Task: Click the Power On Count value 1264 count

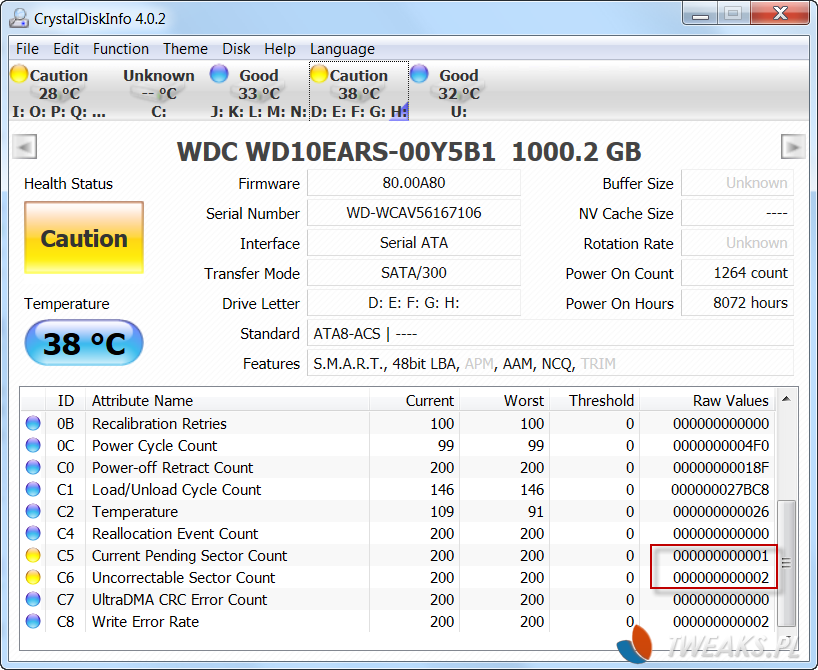Action: [x=737, y=273]
